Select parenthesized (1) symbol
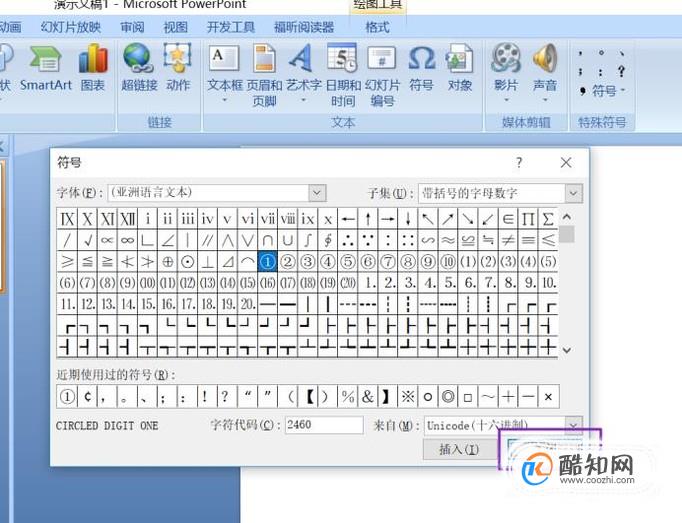Viewport: 682px width, 523px height. pos(468,261)
